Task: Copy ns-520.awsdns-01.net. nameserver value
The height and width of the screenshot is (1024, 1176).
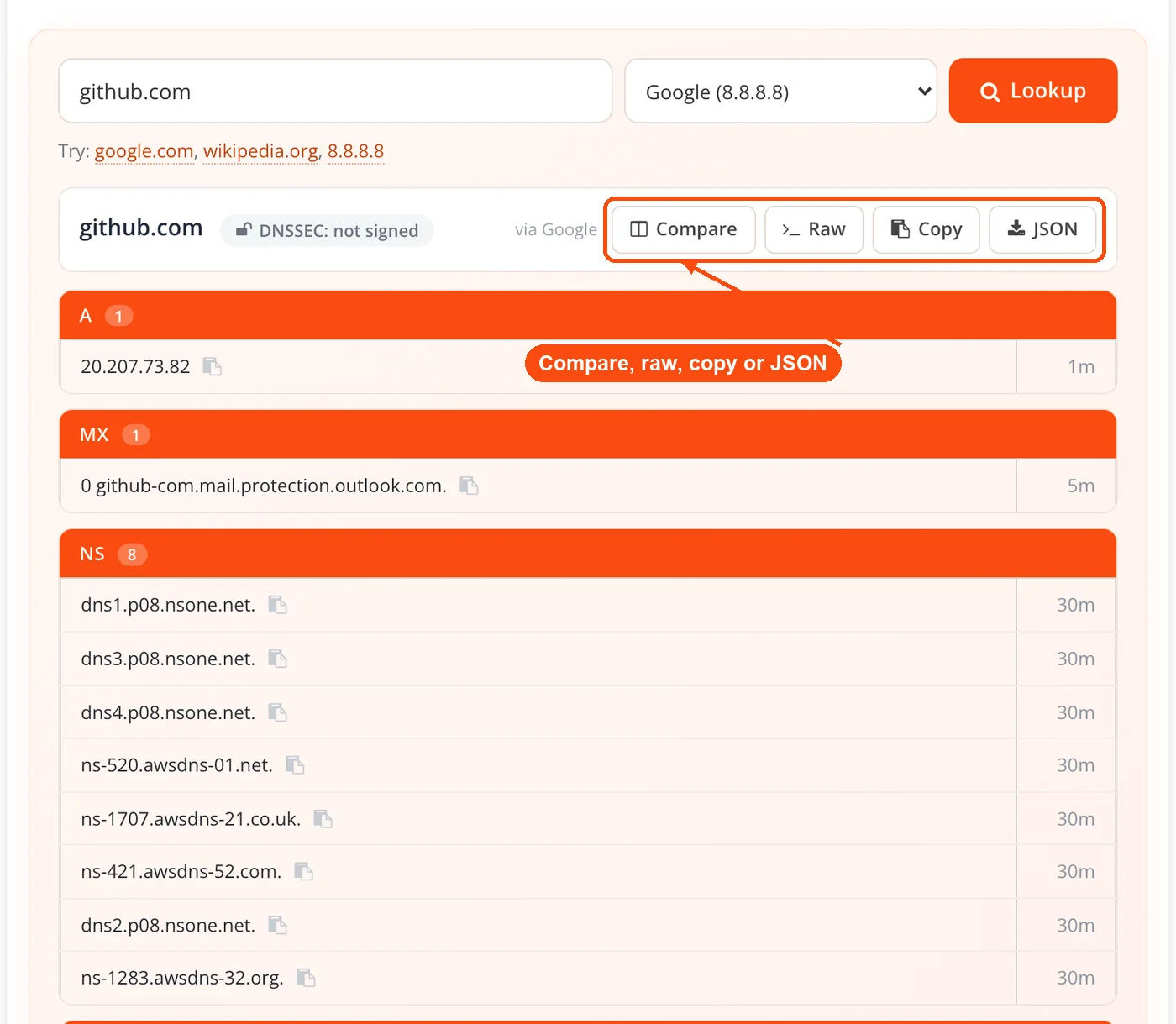Action: [x=295, y=765]
